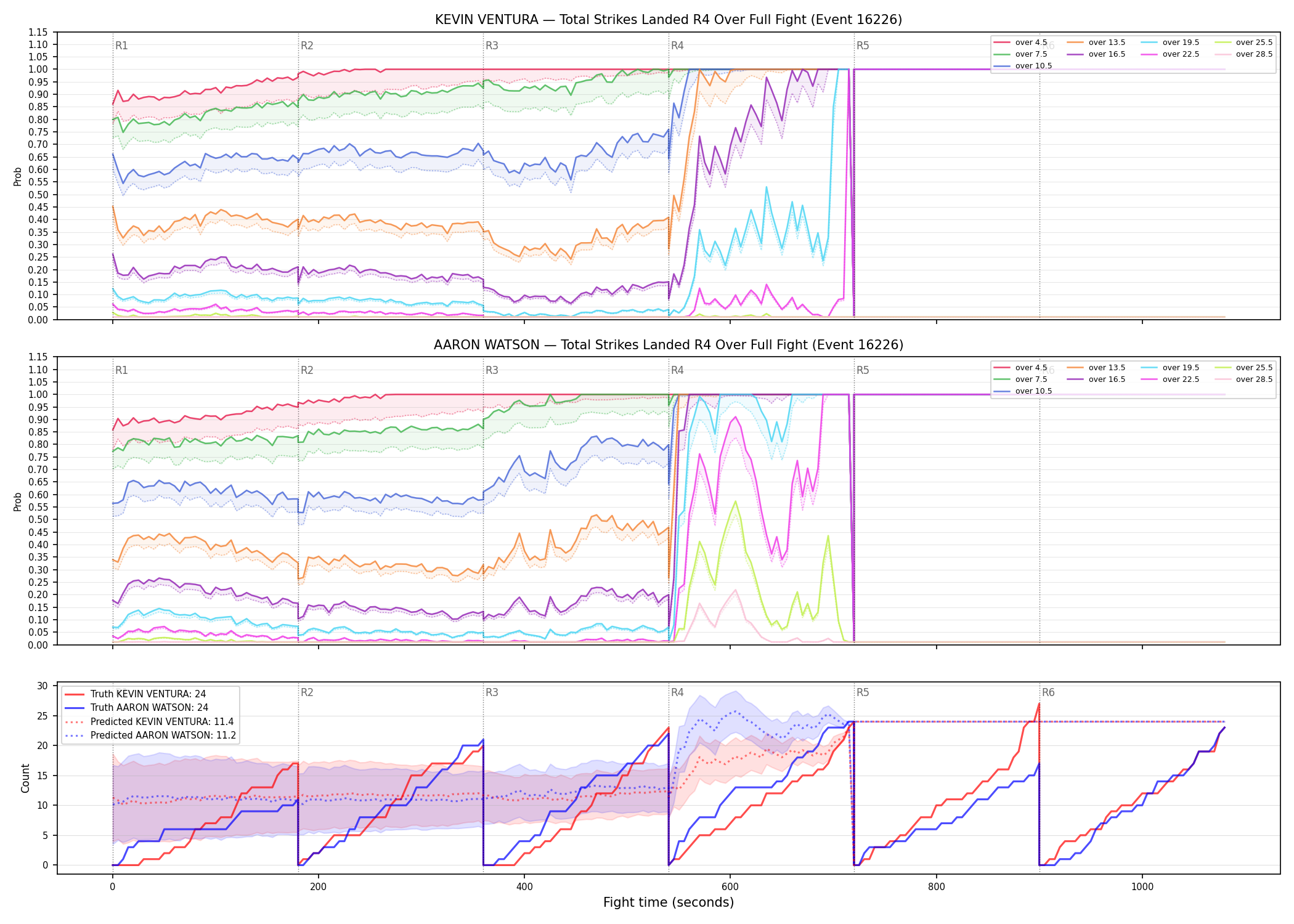Select 'over 4.5' in Ventura chart legend
The width and height of the screenshot is (1294, 924).
(1031, 43)
